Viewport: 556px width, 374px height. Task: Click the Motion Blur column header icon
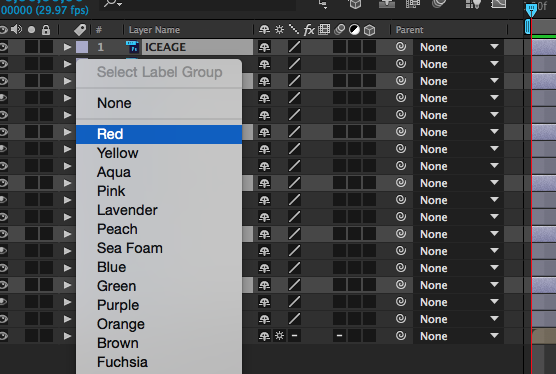click(x=339, y=30)
